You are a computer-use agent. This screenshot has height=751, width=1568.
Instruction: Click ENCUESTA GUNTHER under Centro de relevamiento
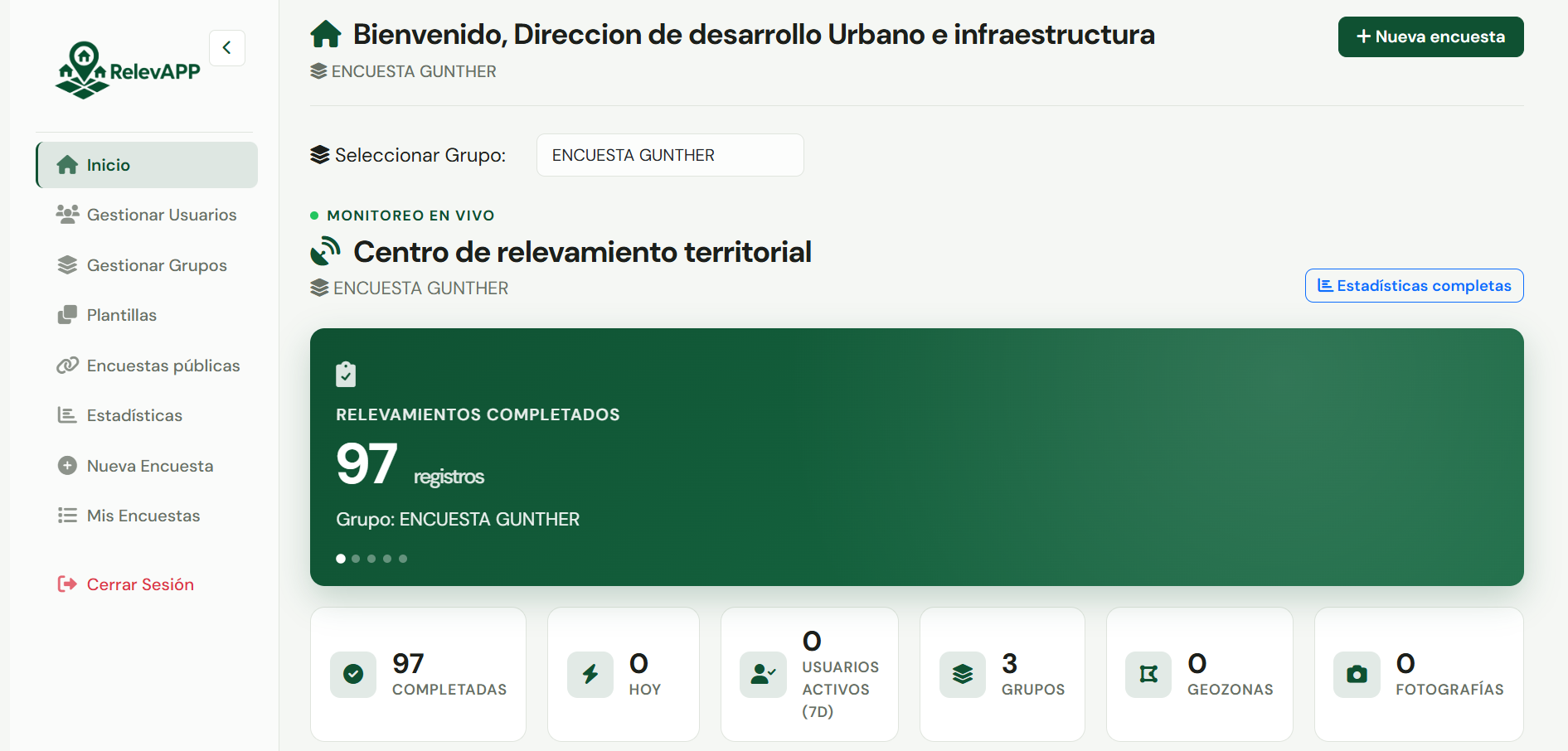[420, 288]
